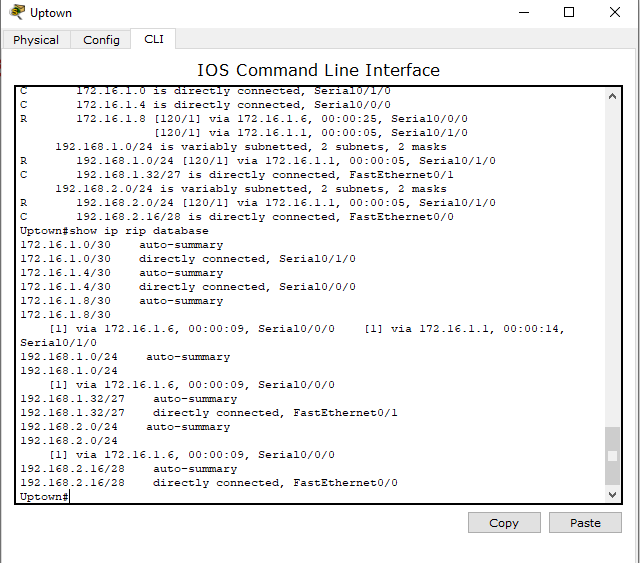640x563 pixels.
Task: Click the "192.168.2.0/24 is variably subnetted" line
Action: pyautogui.click(x=250, y=189)
